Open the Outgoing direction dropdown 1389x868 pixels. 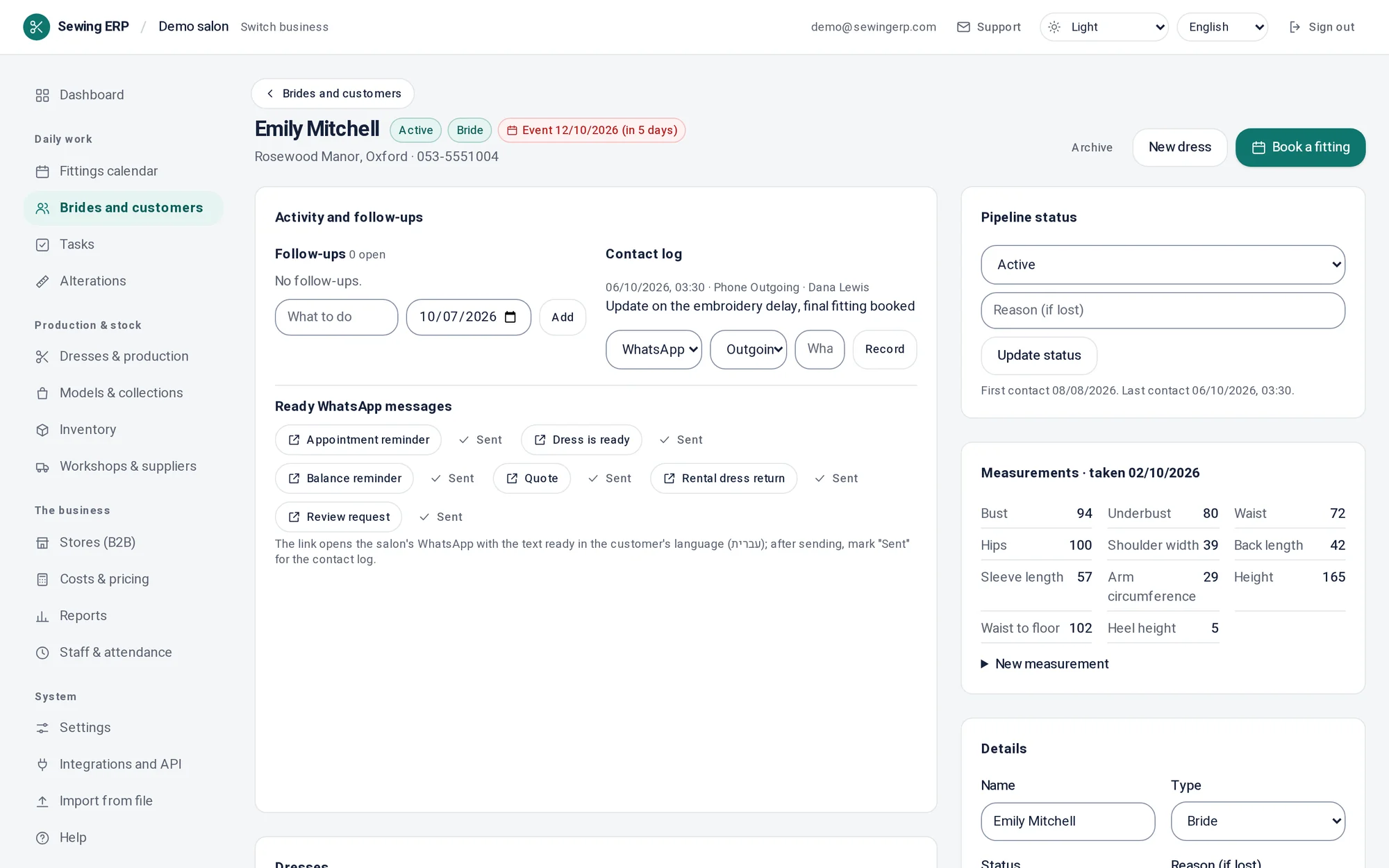click(x=748, y=349)
